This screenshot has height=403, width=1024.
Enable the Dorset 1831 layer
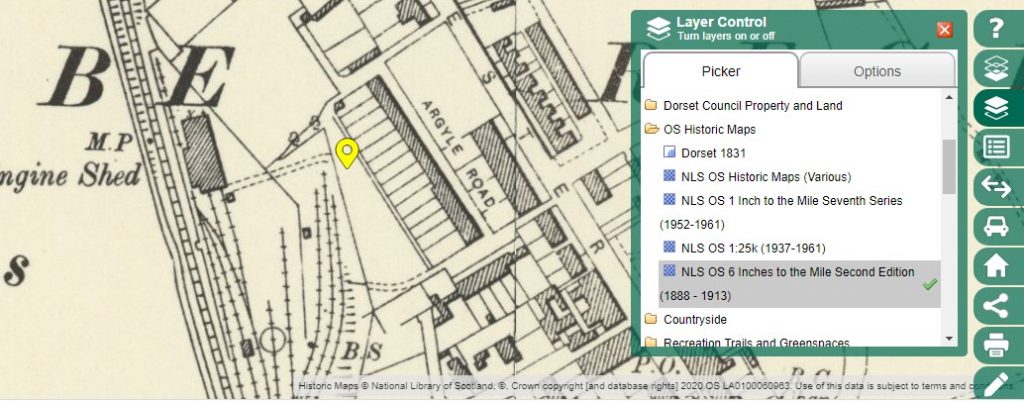(x=705, y=153)
